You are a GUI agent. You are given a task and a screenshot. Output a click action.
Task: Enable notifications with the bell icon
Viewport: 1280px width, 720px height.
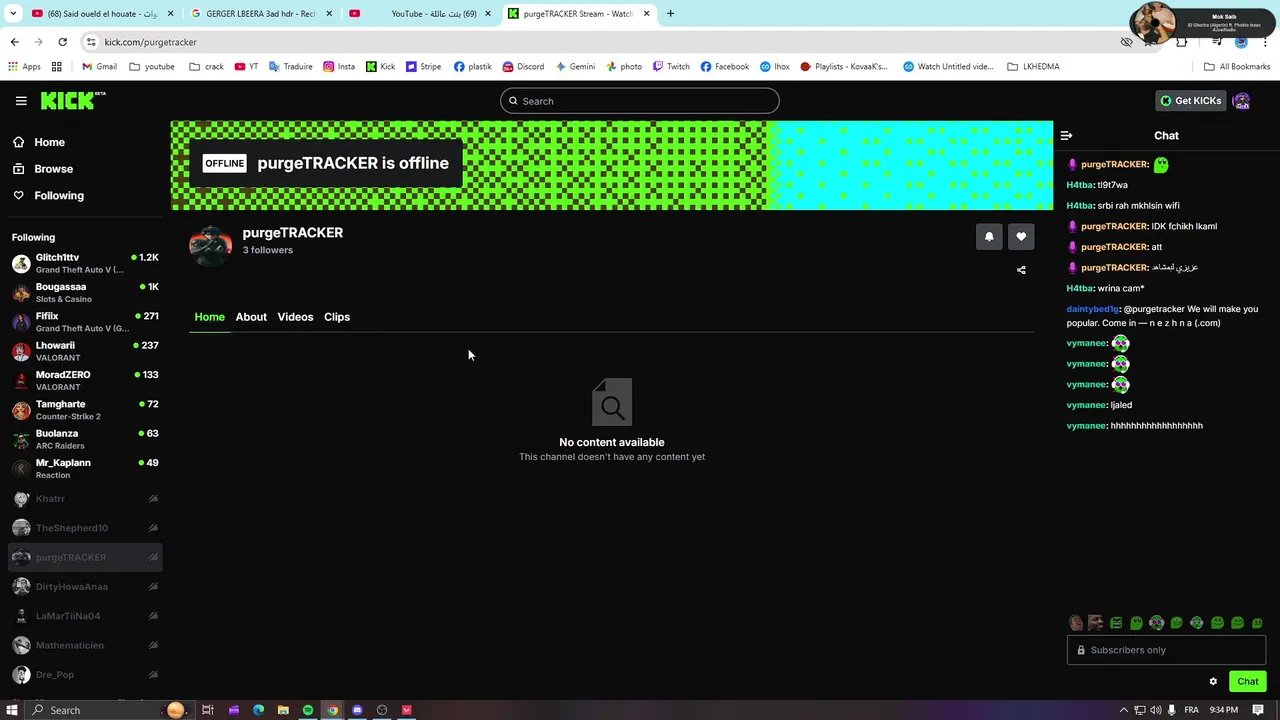(989, 237)
